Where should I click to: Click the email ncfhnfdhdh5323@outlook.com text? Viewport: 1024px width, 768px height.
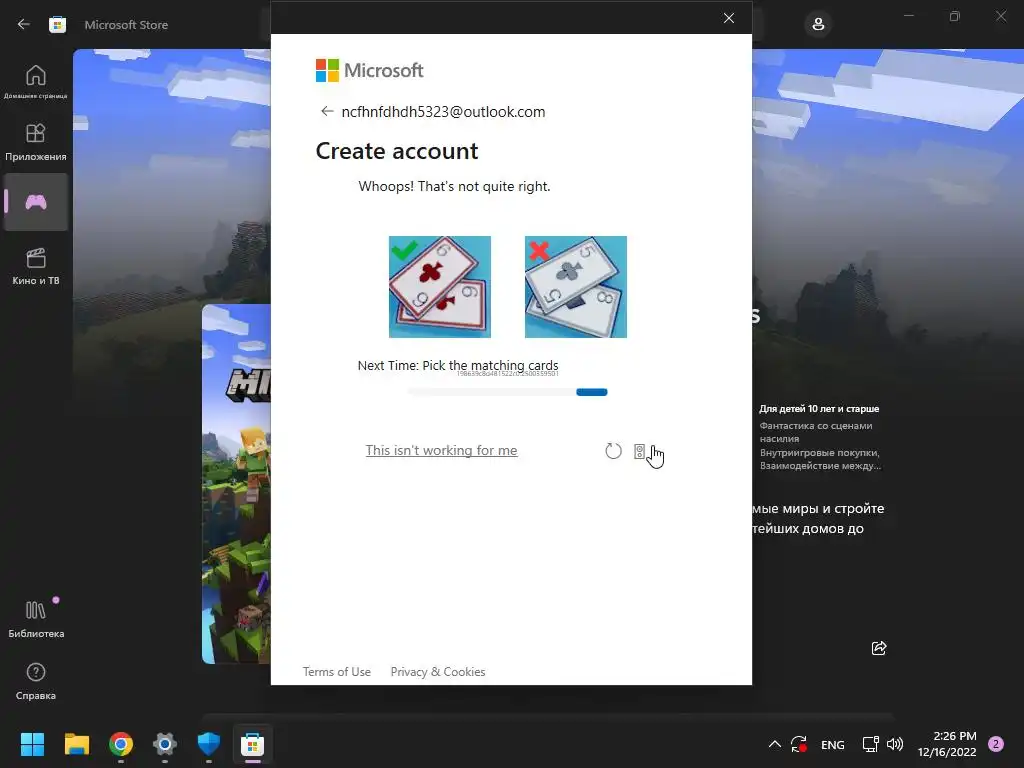tap(443, 112)
